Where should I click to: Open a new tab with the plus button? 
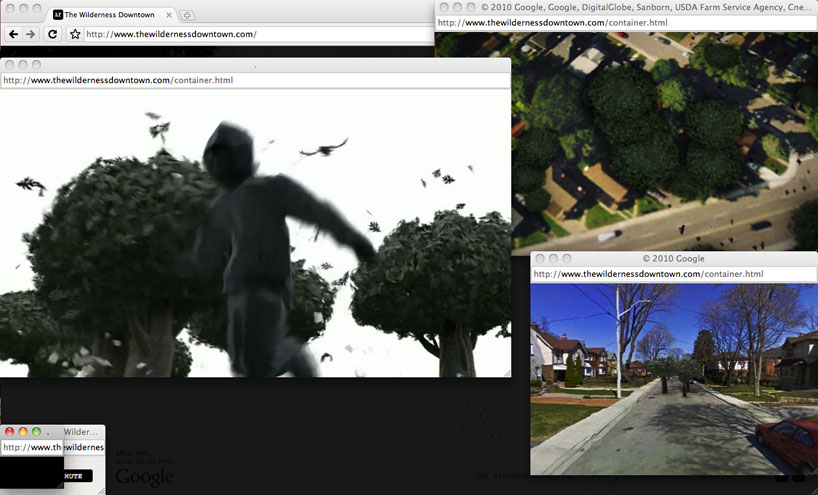point(188,15)
